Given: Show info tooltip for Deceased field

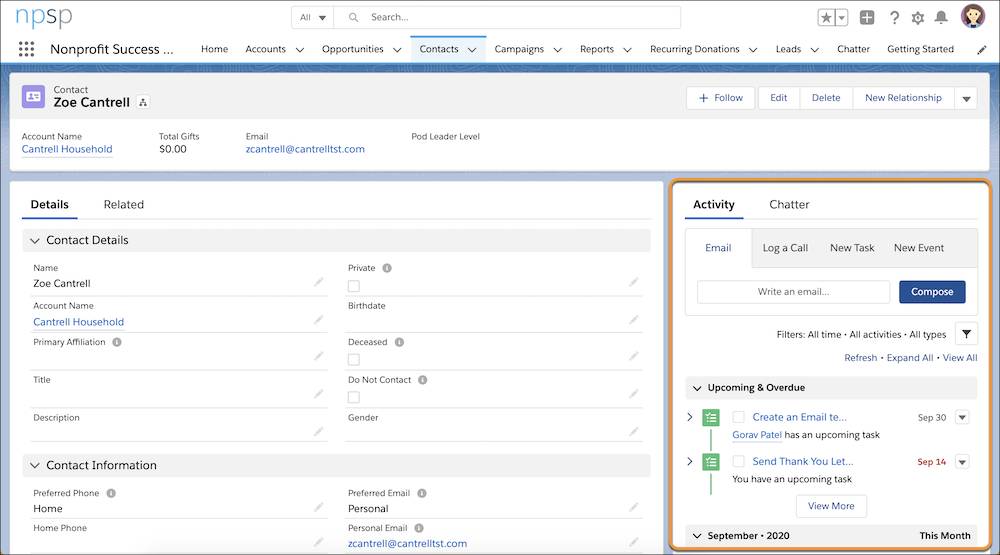Looking at the screenshot, I should point(399,342).
